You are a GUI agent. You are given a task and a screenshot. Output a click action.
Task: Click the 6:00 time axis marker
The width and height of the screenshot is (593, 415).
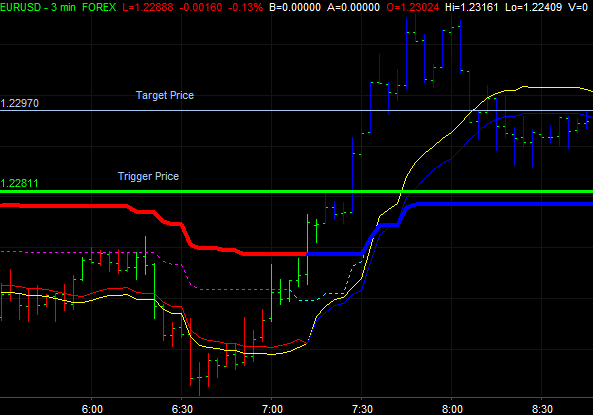tap(92, 409)
